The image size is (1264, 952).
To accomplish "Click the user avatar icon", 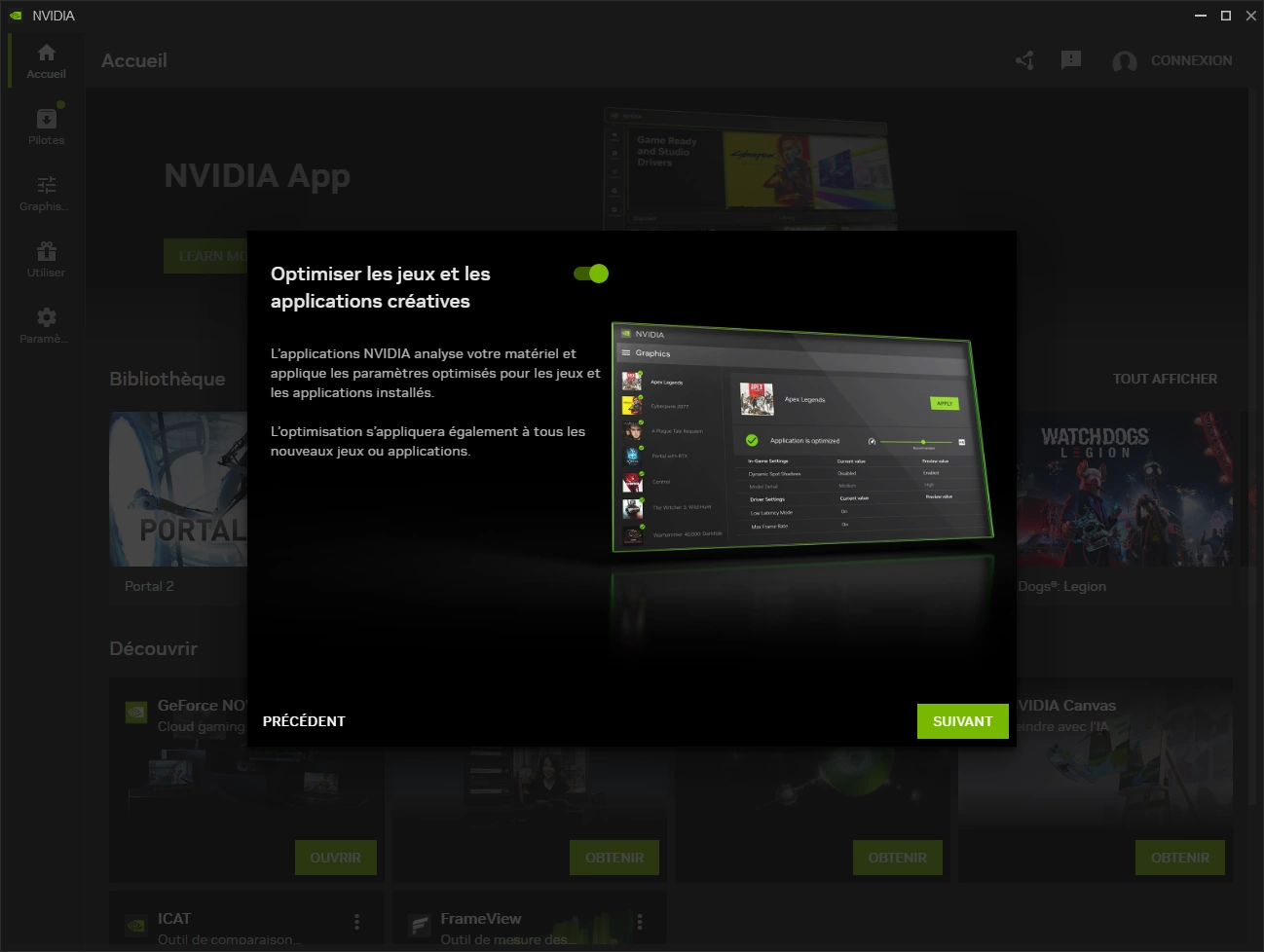I will pyautogui.click(x=1125, y=61).
